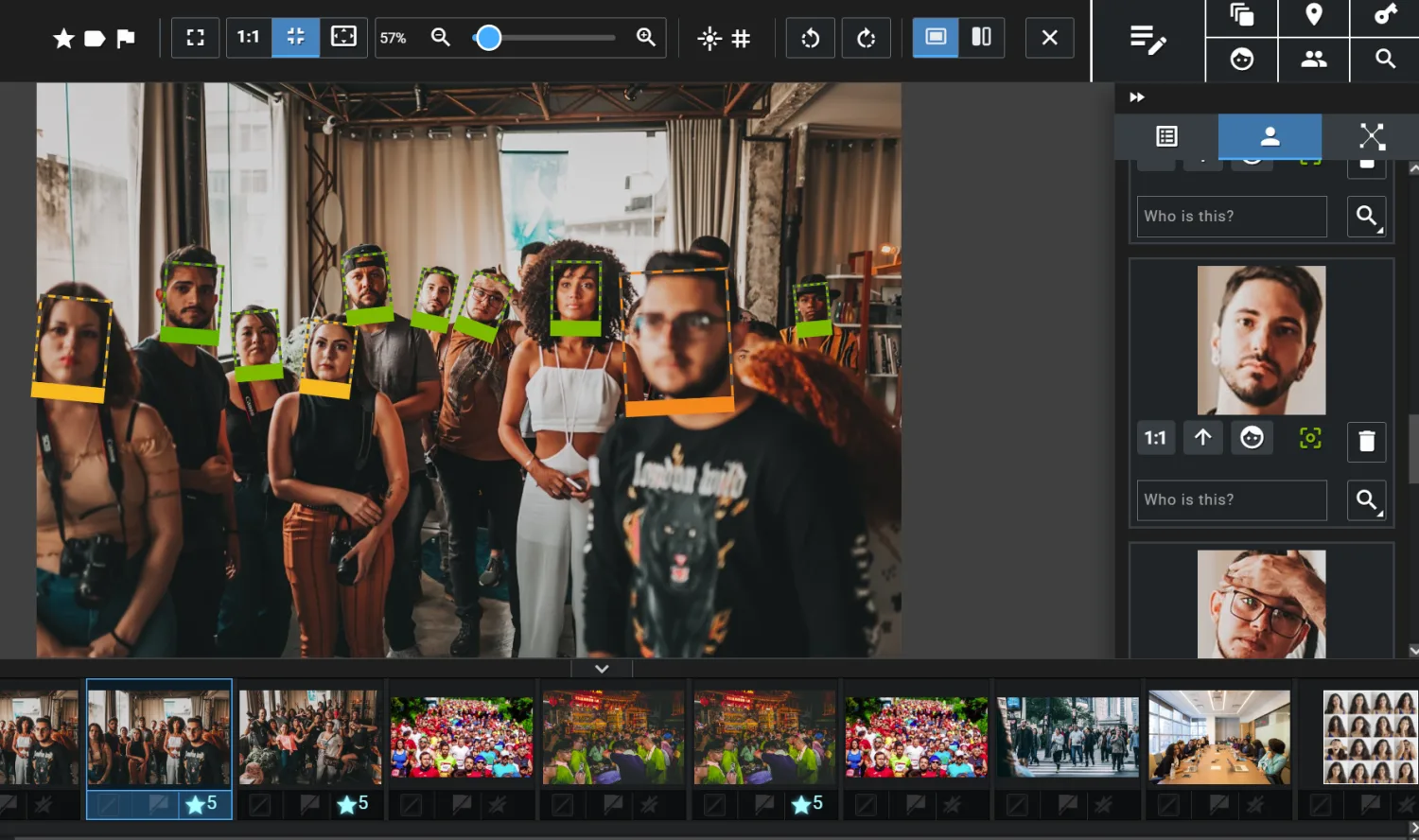This screenshot has width=1419, height=840.
Task: Delete the bearded man face entry
Action: point(1367,441)
